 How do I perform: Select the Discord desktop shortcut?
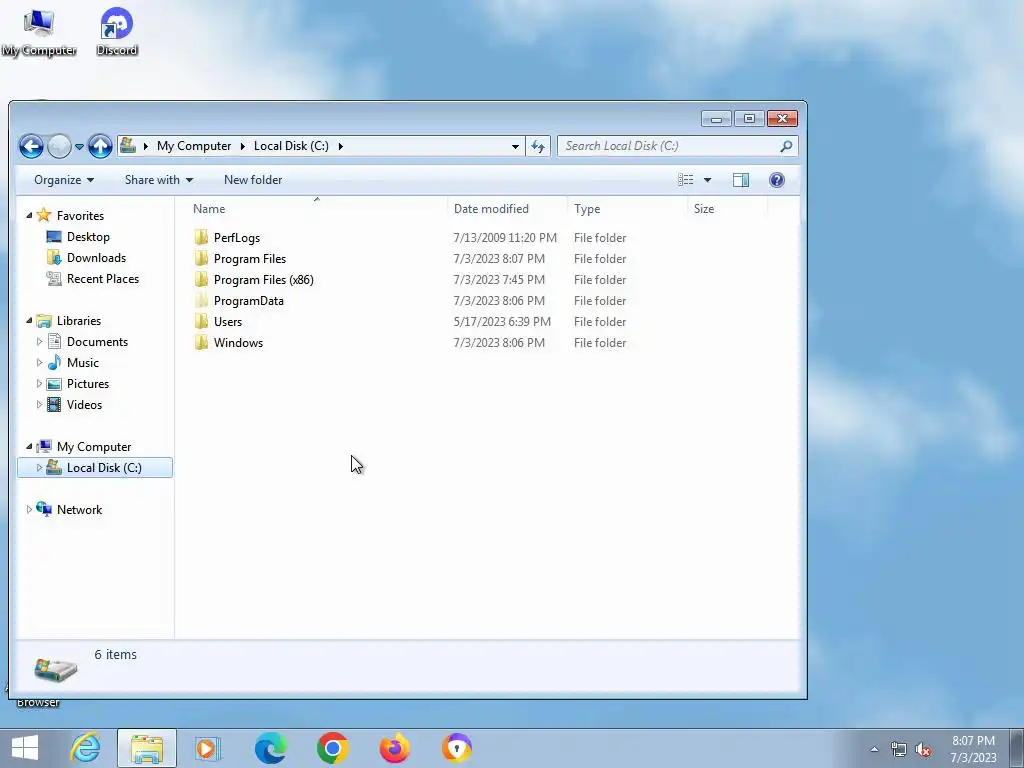(x=117, y=32)
